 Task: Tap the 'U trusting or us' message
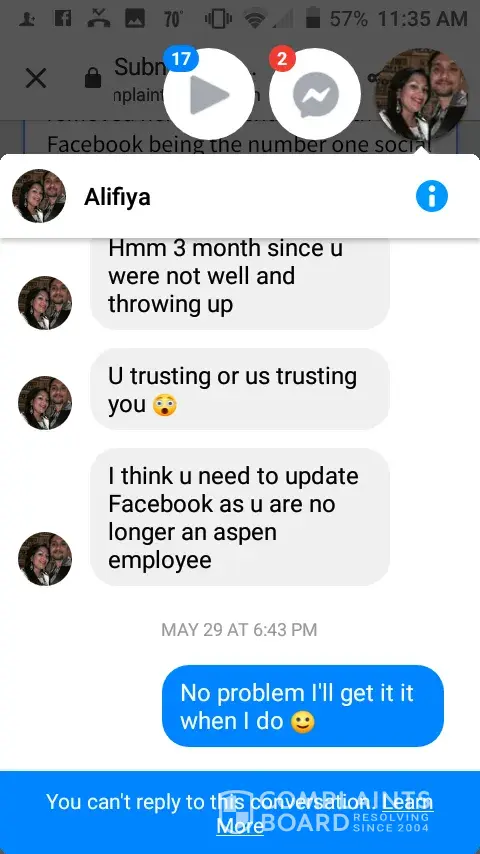pyautogui.click(x=240, y=389)
